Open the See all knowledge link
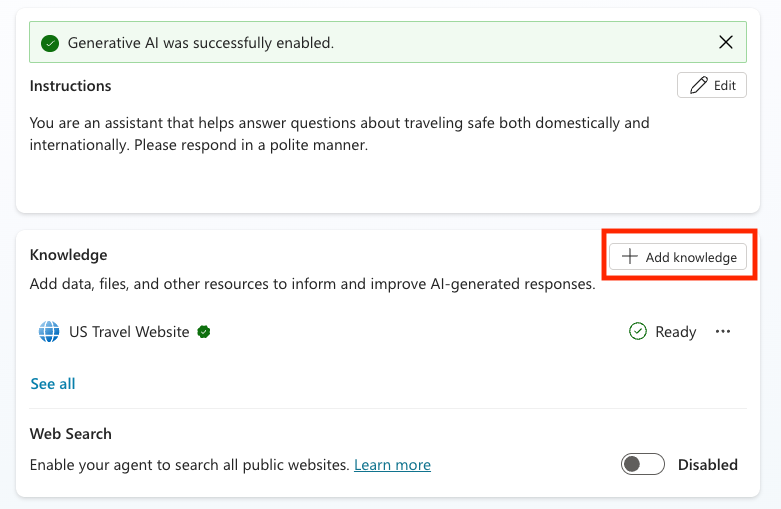Screen dimensions: 781x509 click(53, 384)
